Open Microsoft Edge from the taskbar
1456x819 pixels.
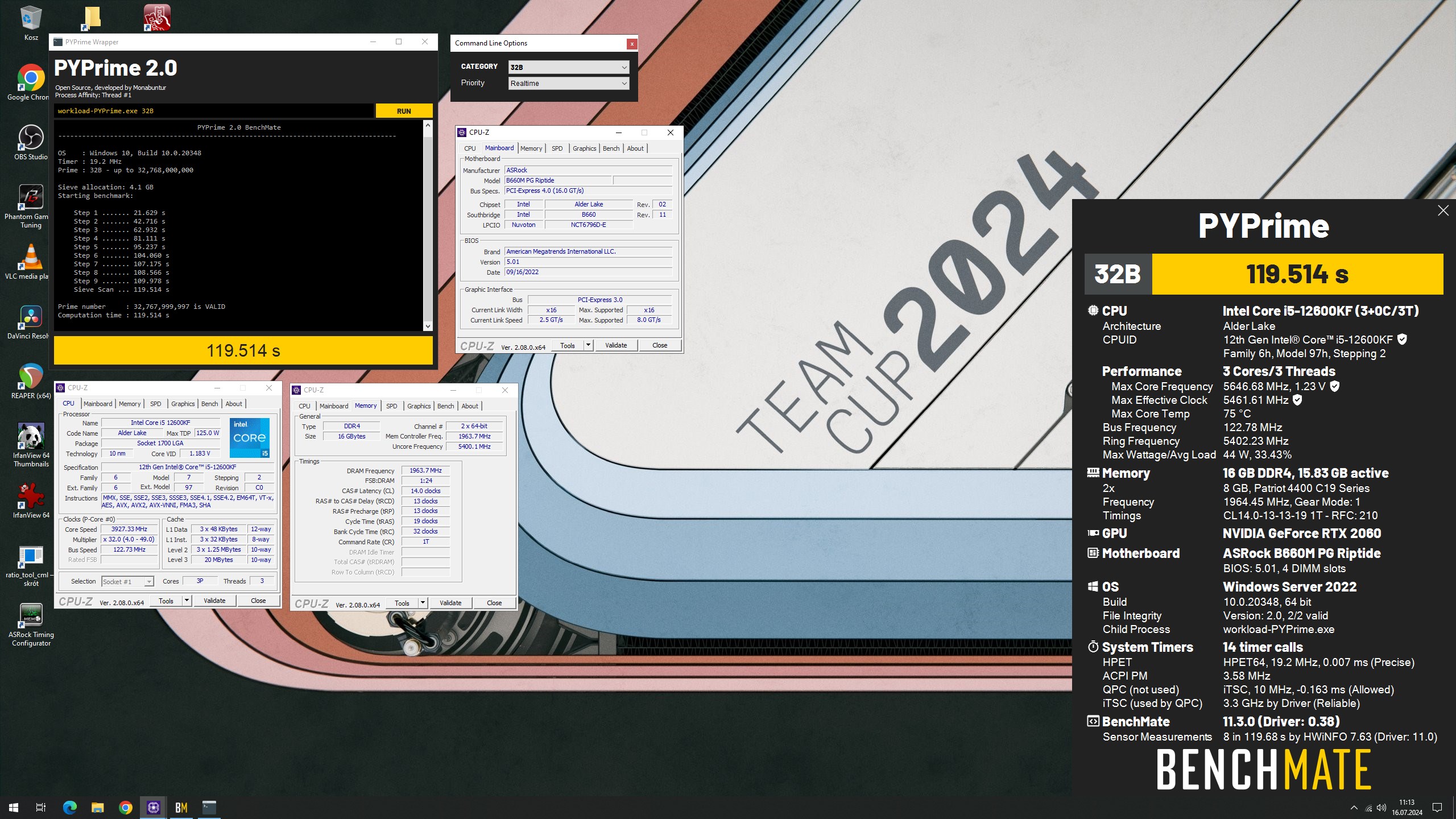69,807
